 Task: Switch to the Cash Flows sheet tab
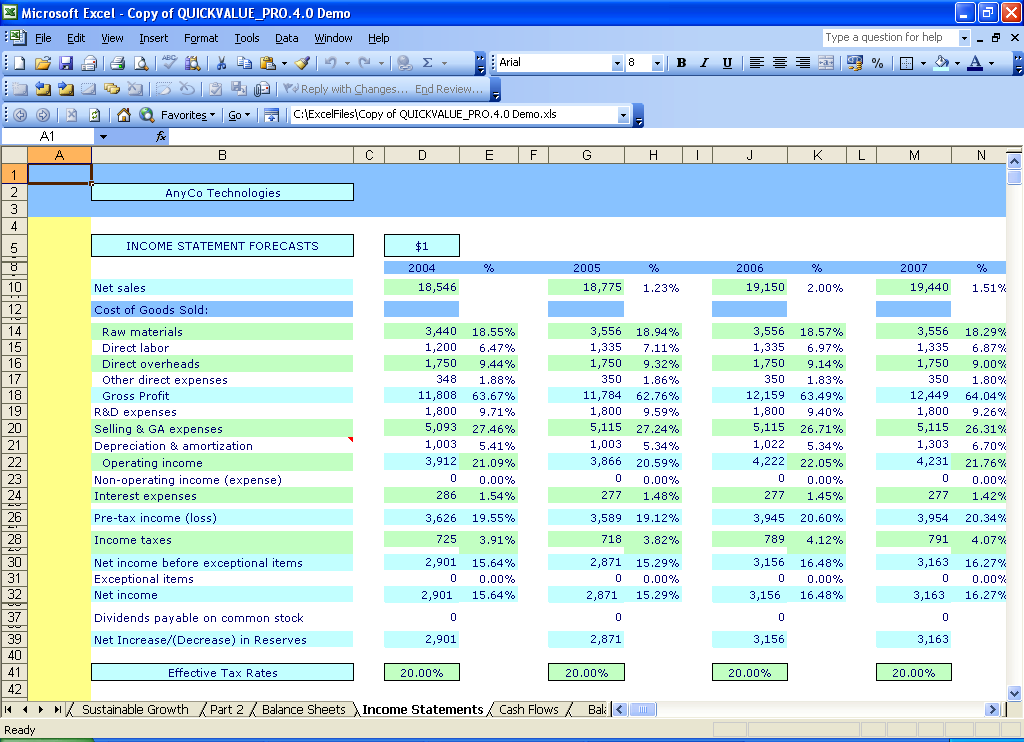pos(528,709)
